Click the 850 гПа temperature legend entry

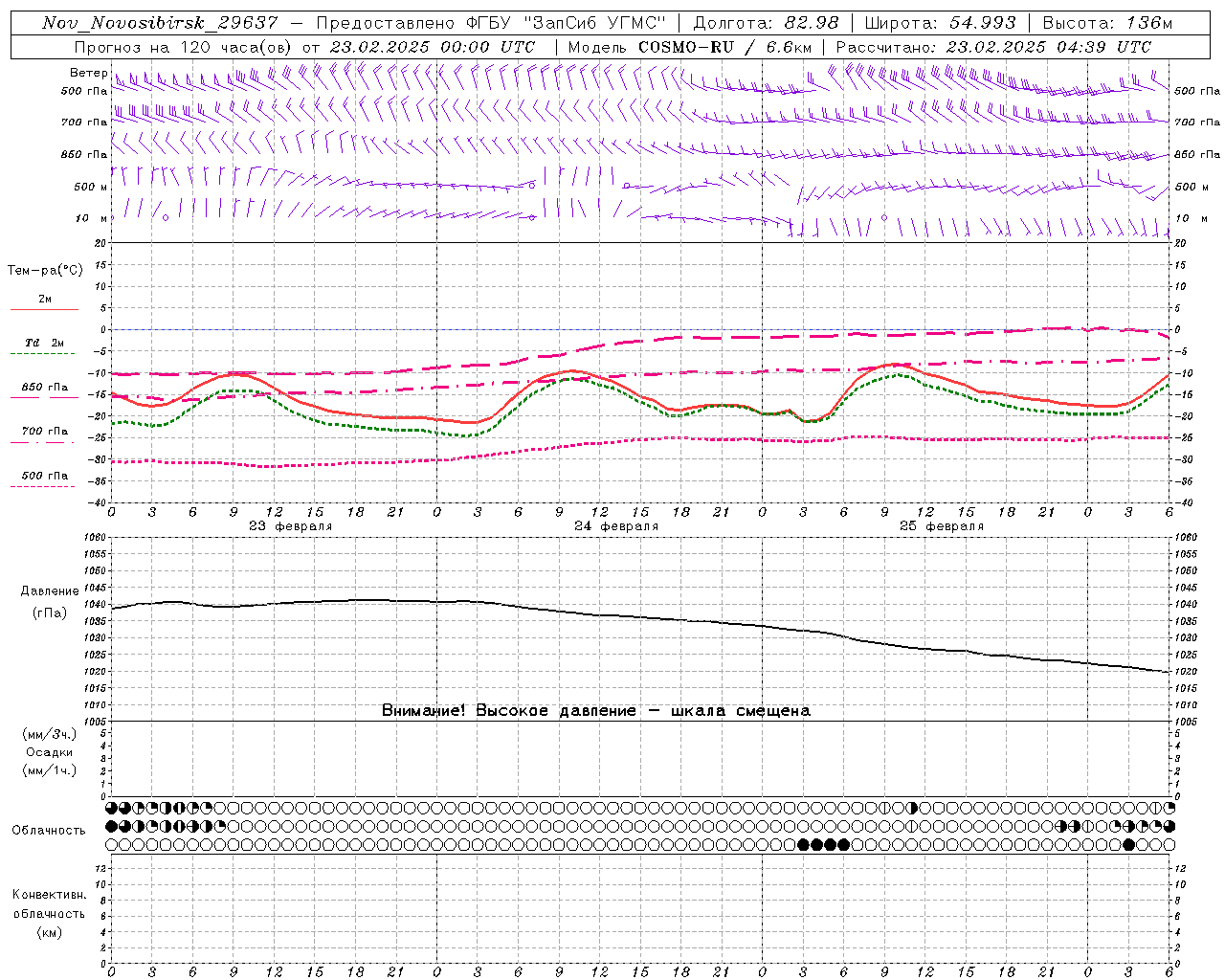coord(45,388)
